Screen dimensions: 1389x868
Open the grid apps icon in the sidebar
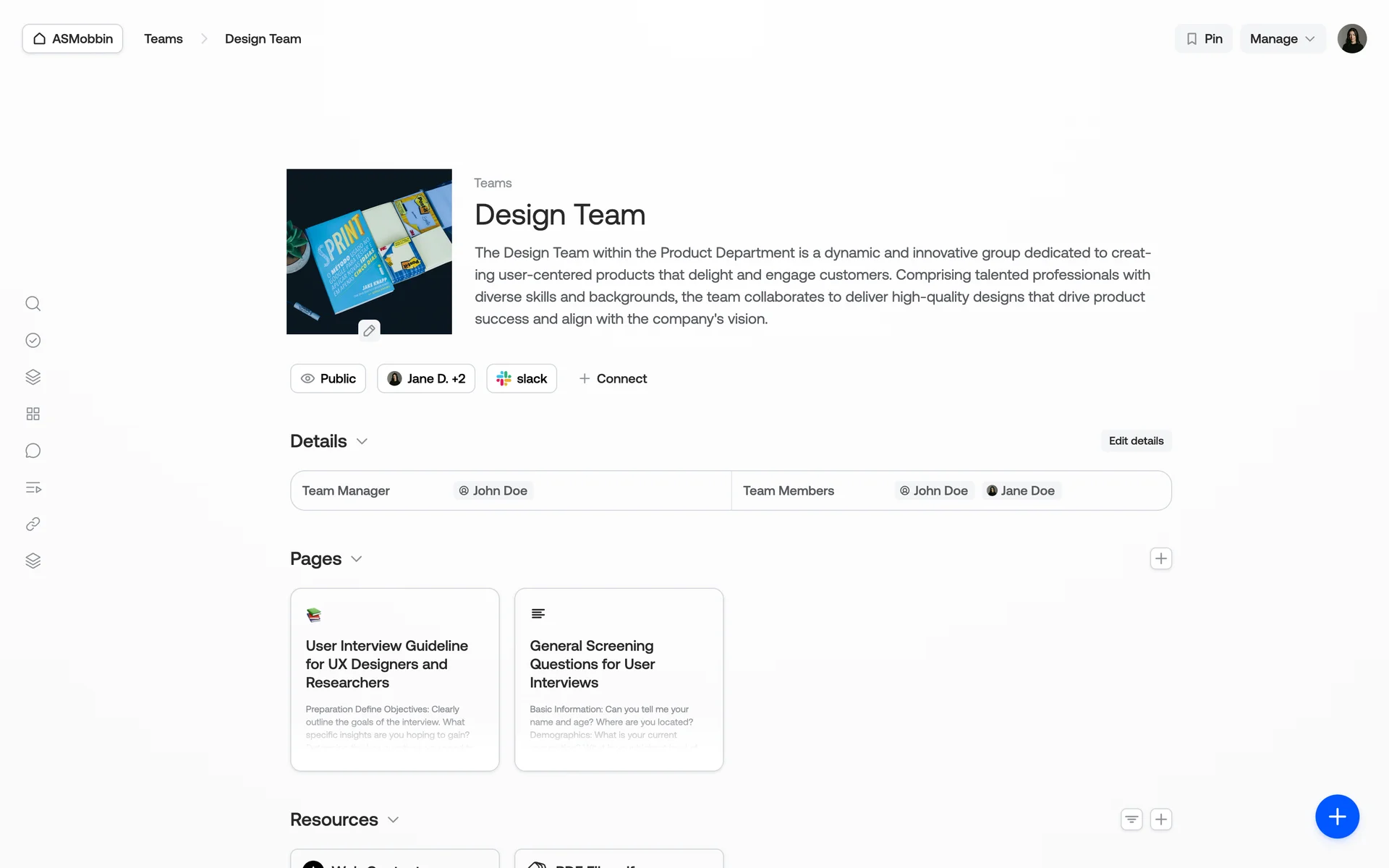point(33,414)
